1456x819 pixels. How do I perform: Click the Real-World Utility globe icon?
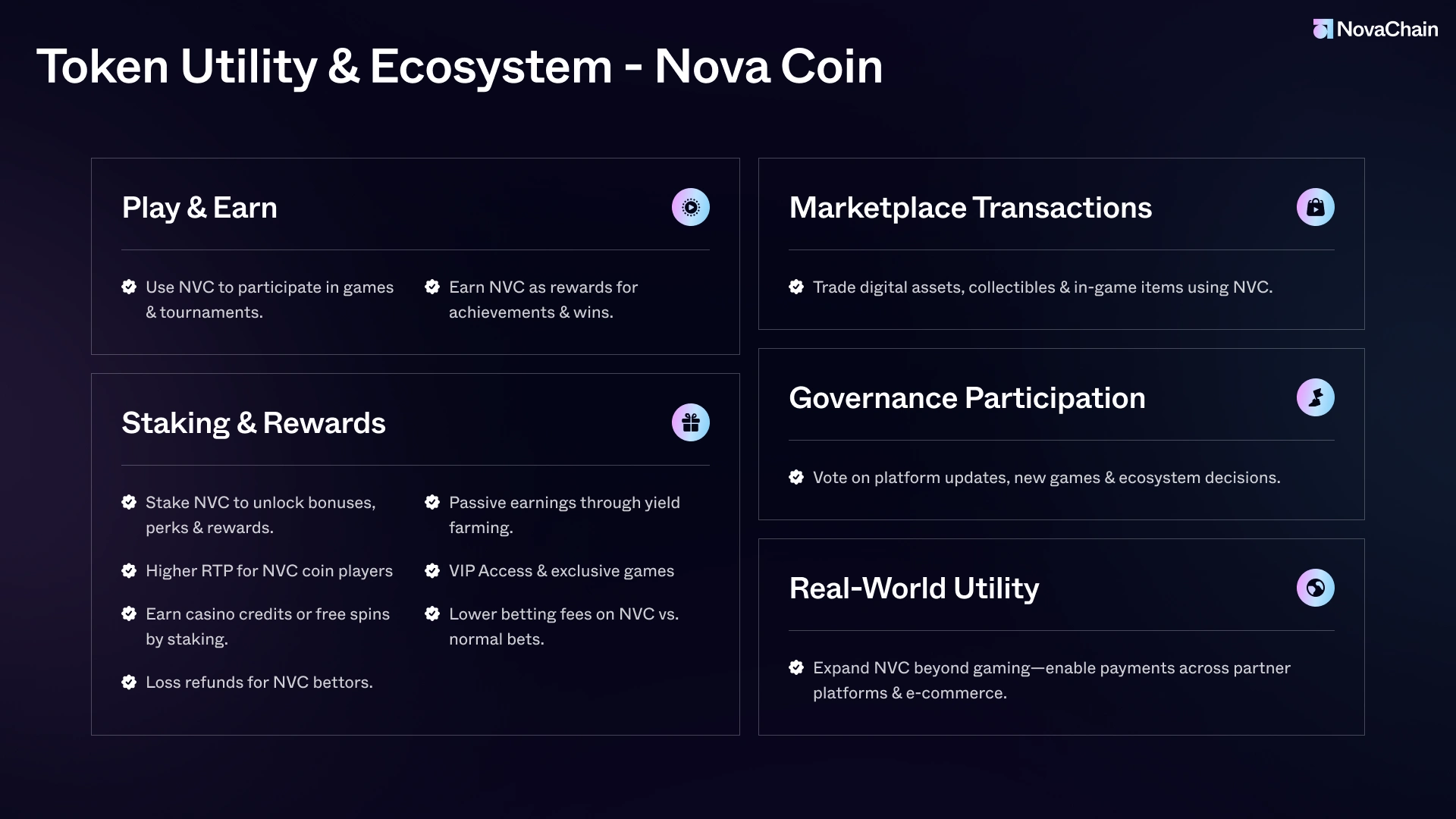point(1315,588)
